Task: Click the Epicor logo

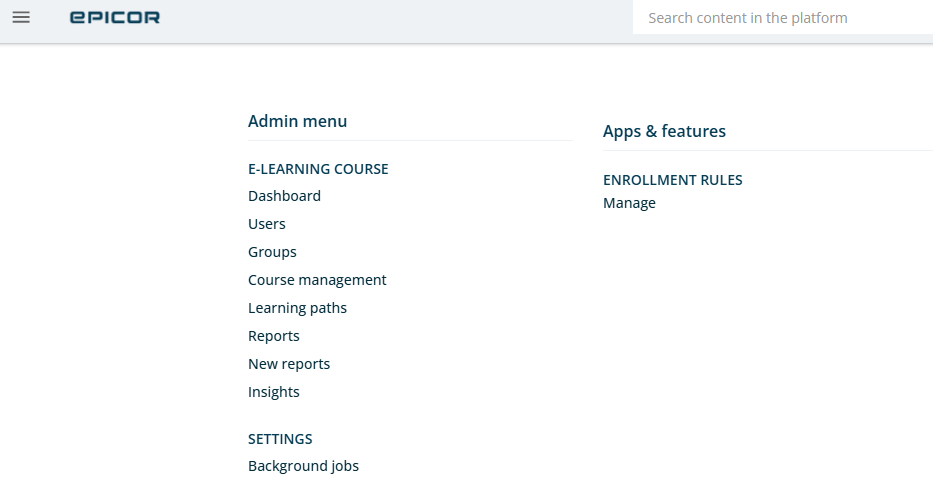Action: pos(115,18)
